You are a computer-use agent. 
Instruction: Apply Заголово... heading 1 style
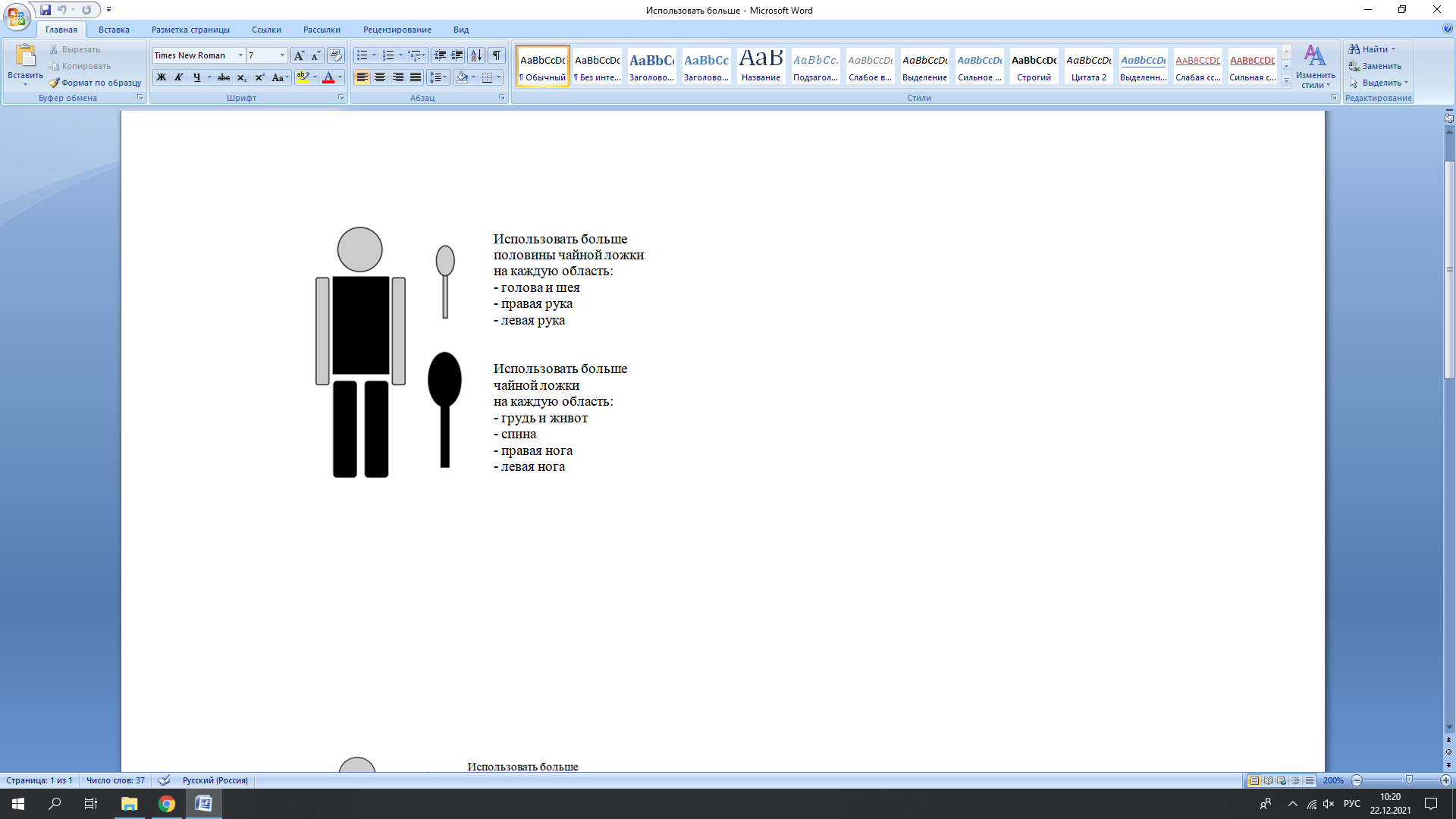[x=651, y=65]
